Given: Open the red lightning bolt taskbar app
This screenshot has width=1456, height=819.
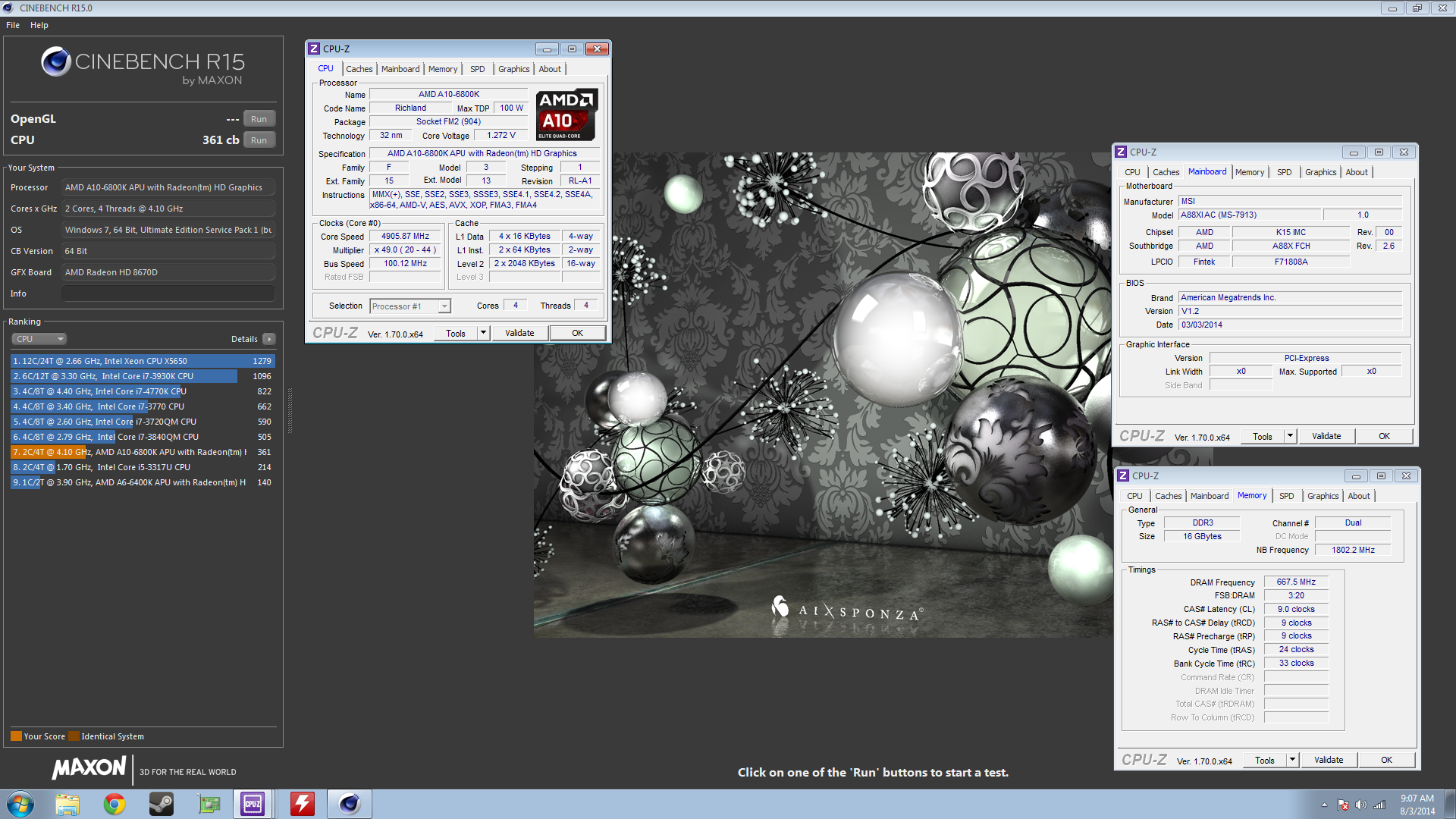Looking at the screenshot, I should pyautogui.click(x=303, y=804).
